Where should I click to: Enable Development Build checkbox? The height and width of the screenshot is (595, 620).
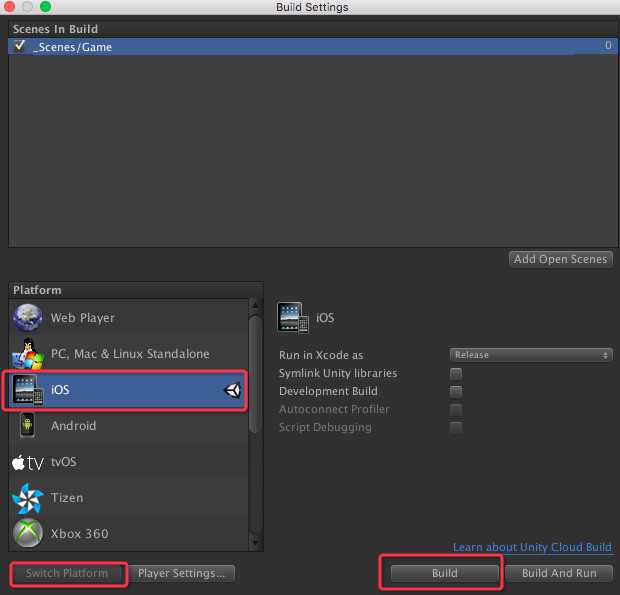coord(456,391)
